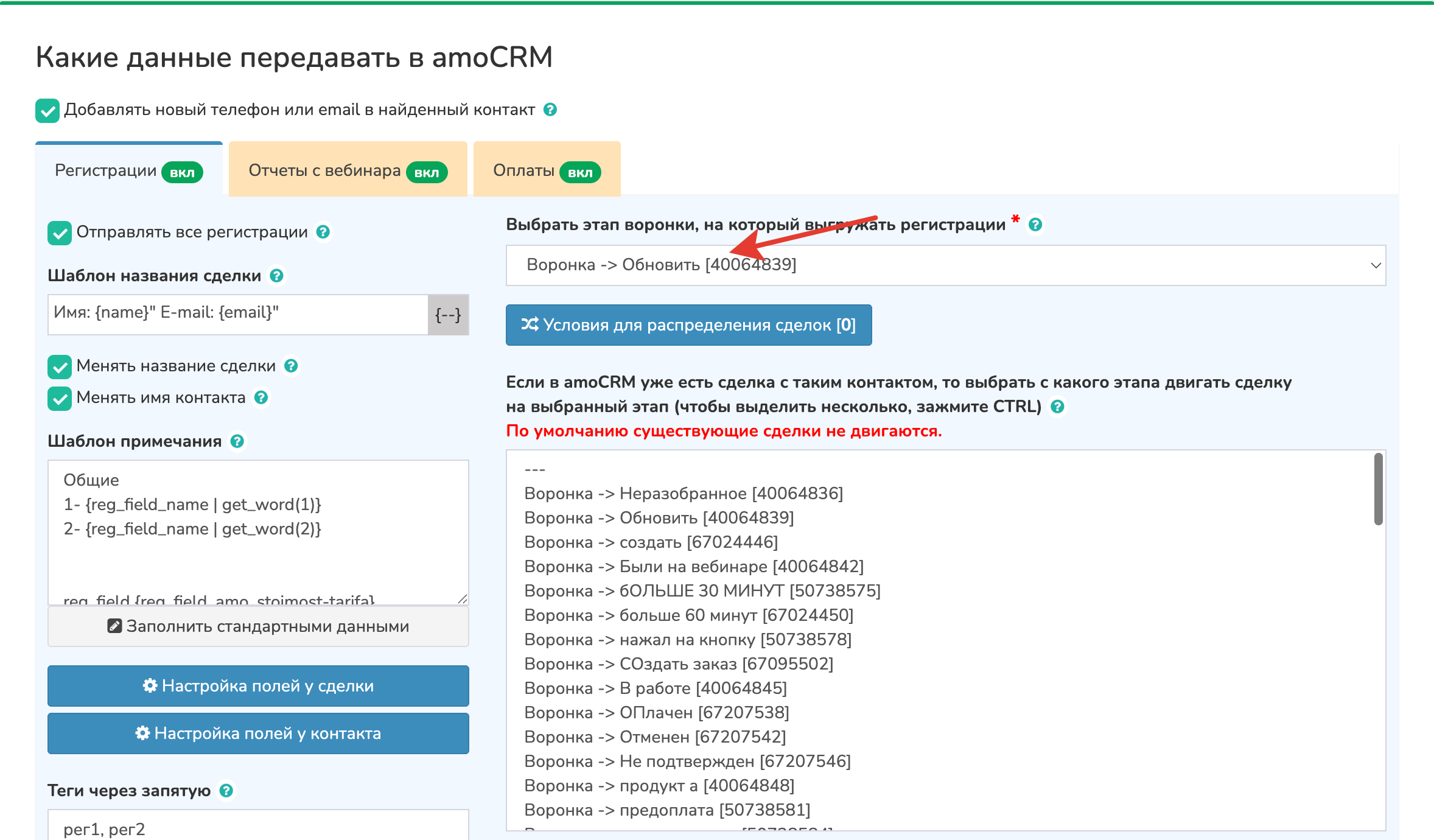Click help icon next to 'Шаблон примечания'
This screenshot has width=1434, height=840.
point(237,441)
